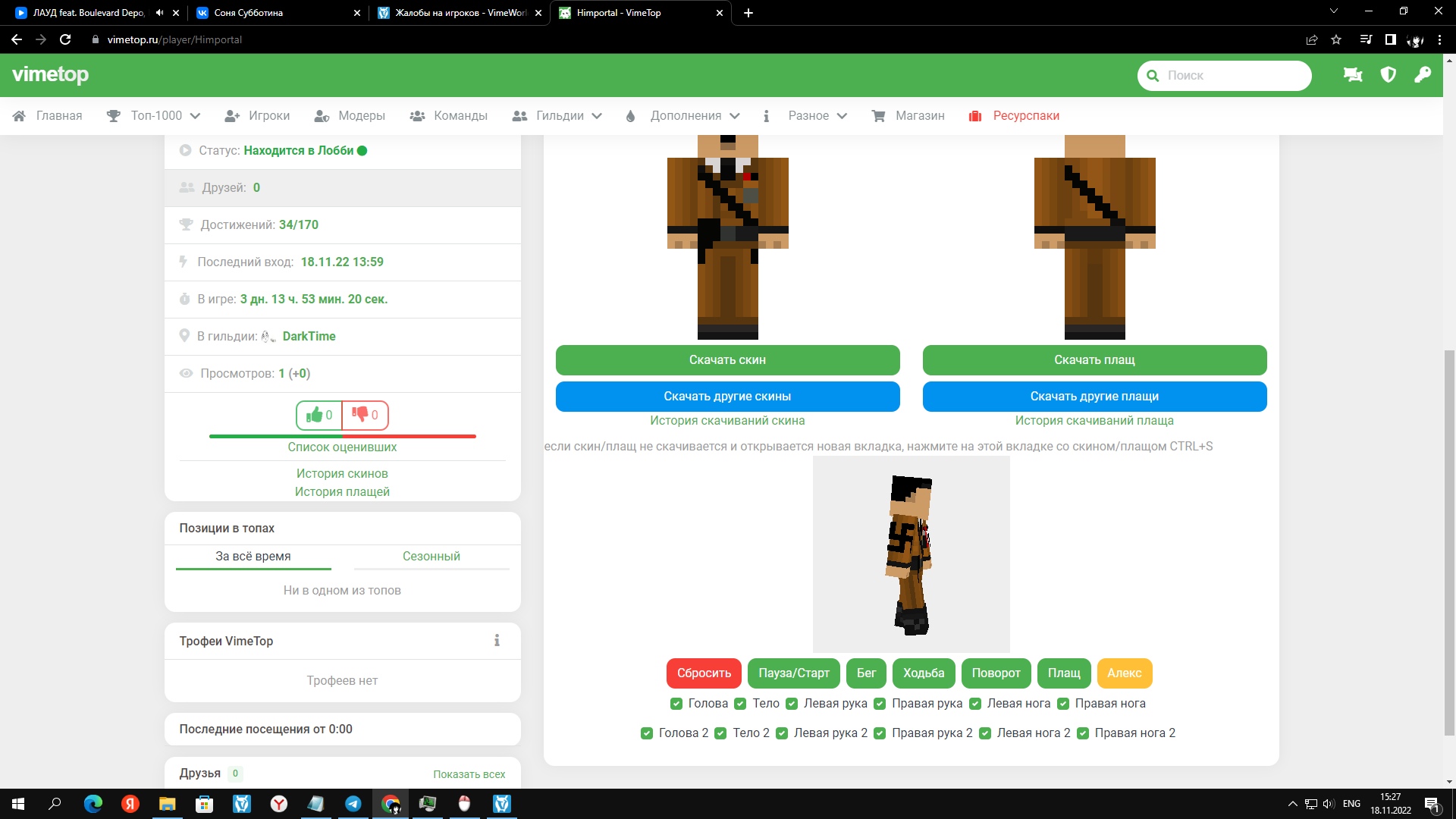Click the thumbs down dislike button
1456x819 pixels.
point(365,415)
